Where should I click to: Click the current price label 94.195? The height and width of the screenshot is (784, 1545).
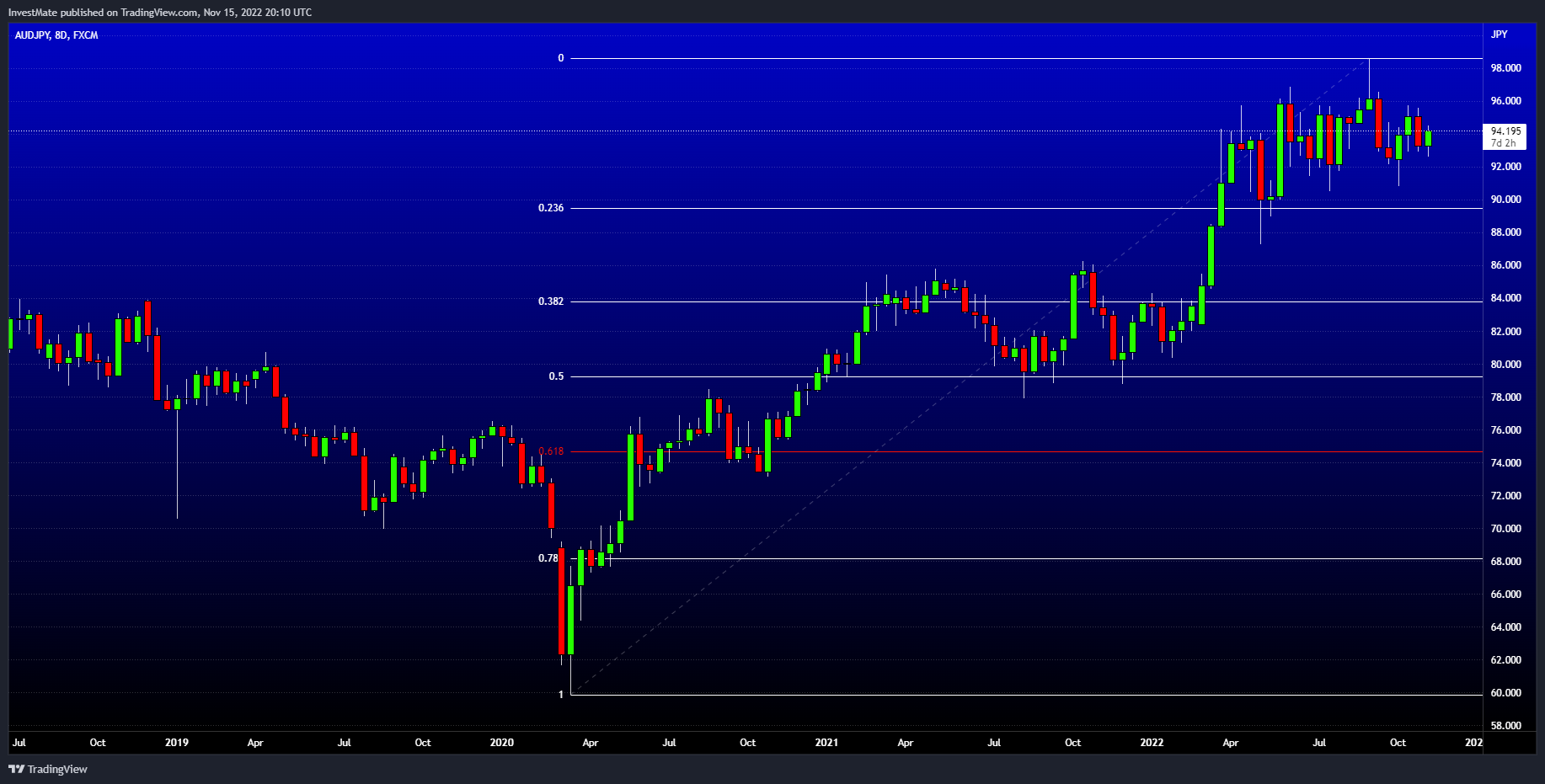[x=1506, y=131]
